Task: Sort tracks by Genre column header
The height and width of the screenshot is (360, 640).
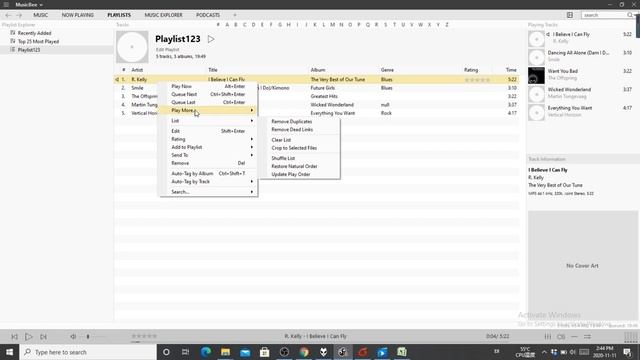Action: pyautogui.click(x=387, y=70)
